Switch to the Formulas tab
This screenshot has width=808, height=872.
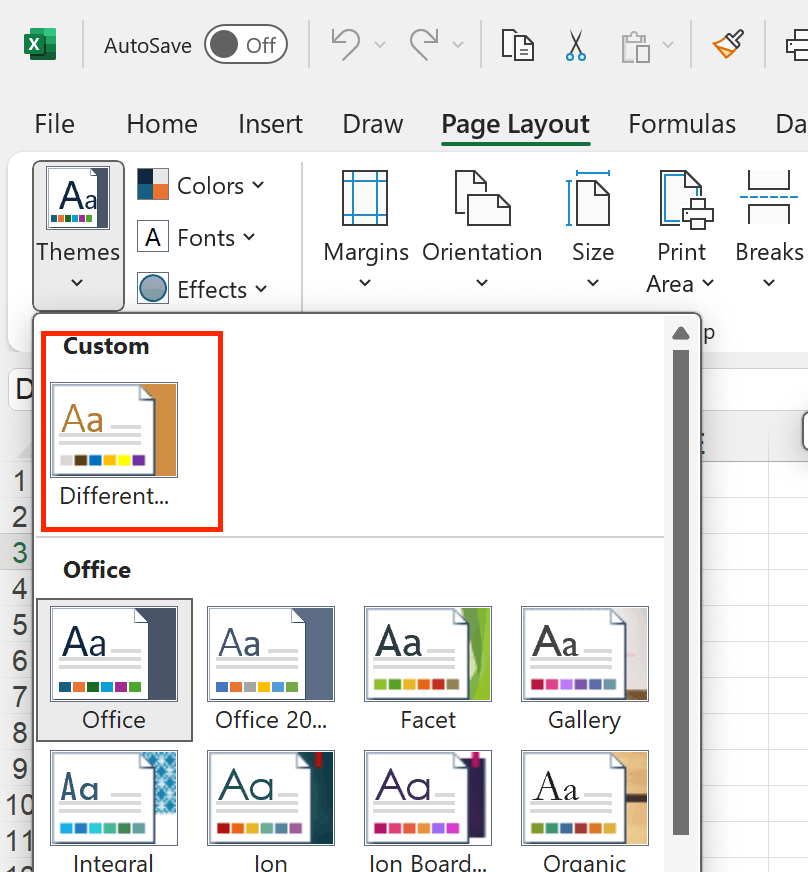[x=682, y=123]
